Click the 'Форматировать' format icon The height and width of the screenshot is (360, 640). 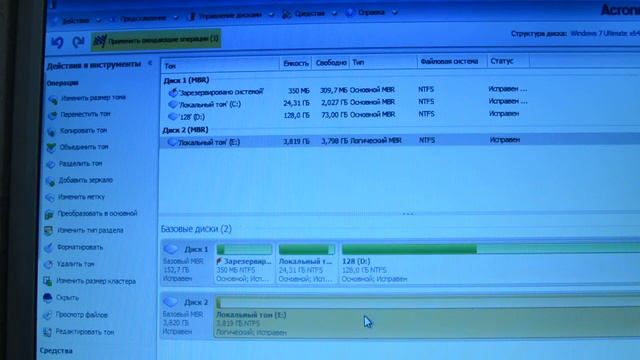[x=49, y=248]
